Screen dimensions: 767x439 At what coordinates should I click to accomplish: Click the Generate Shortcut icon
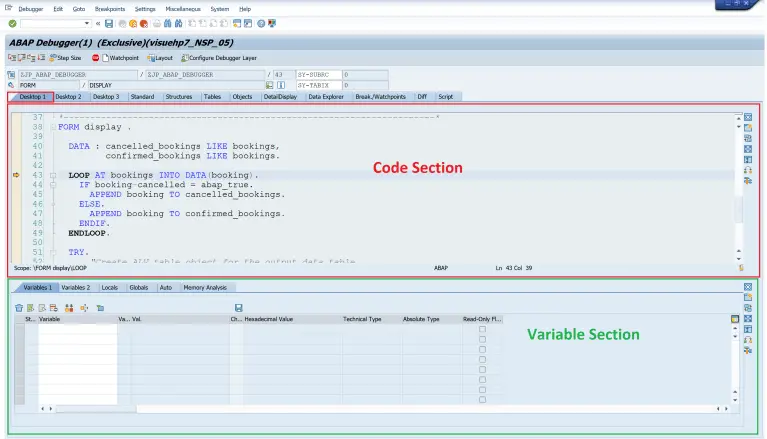(x=248, y=23)
